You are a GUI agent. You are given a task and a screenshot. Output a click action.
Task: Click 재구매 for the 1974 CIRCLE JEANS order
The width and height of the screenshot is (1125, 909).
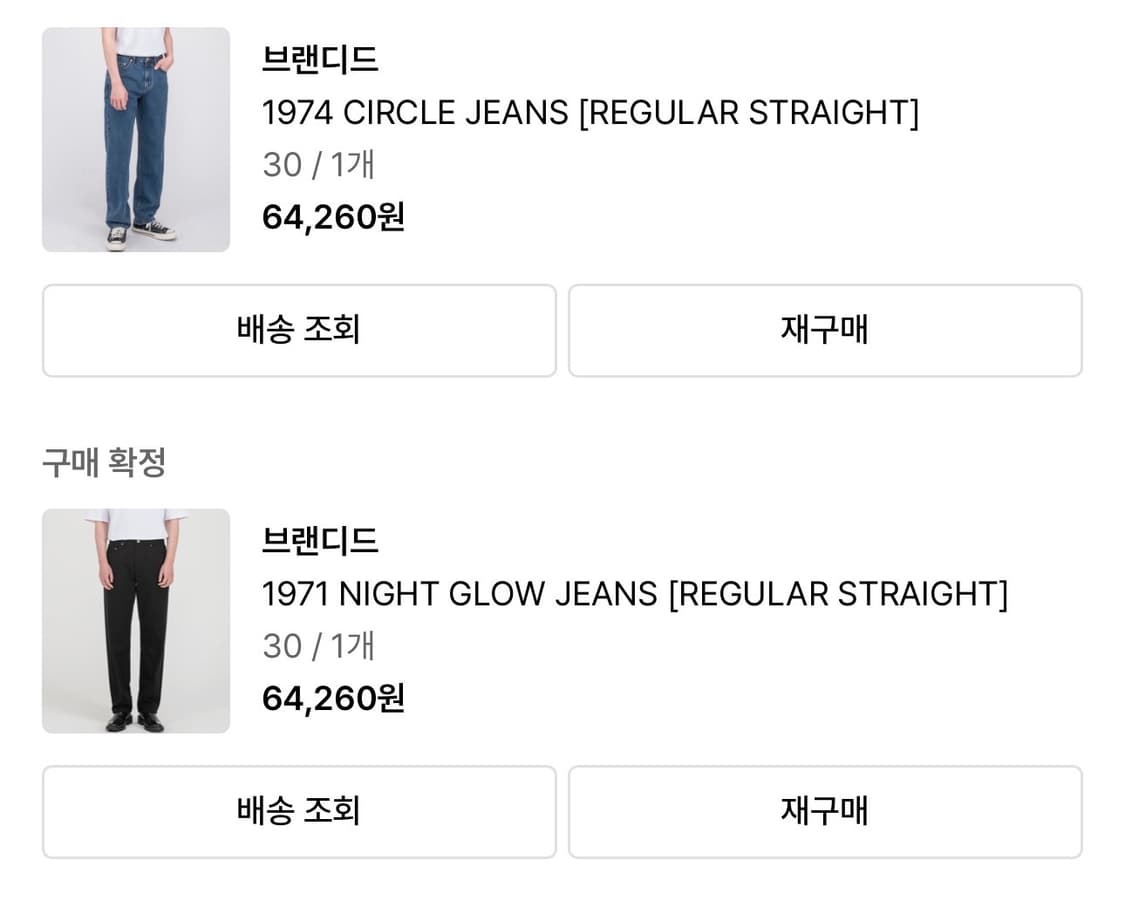pos(824,330)
